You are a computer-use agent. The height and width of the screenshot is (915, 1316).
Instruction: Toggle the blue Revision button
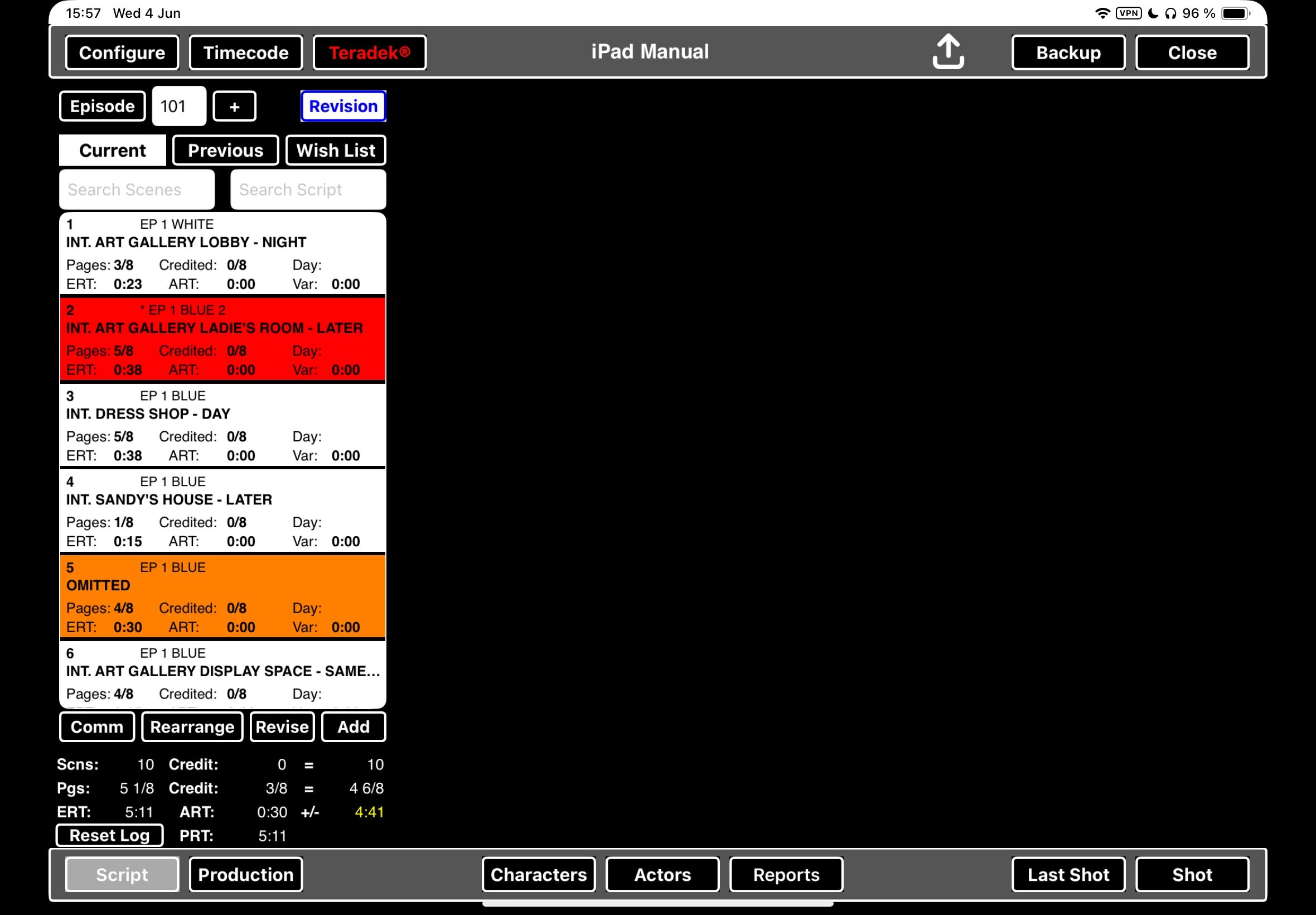tap(343, 107)
